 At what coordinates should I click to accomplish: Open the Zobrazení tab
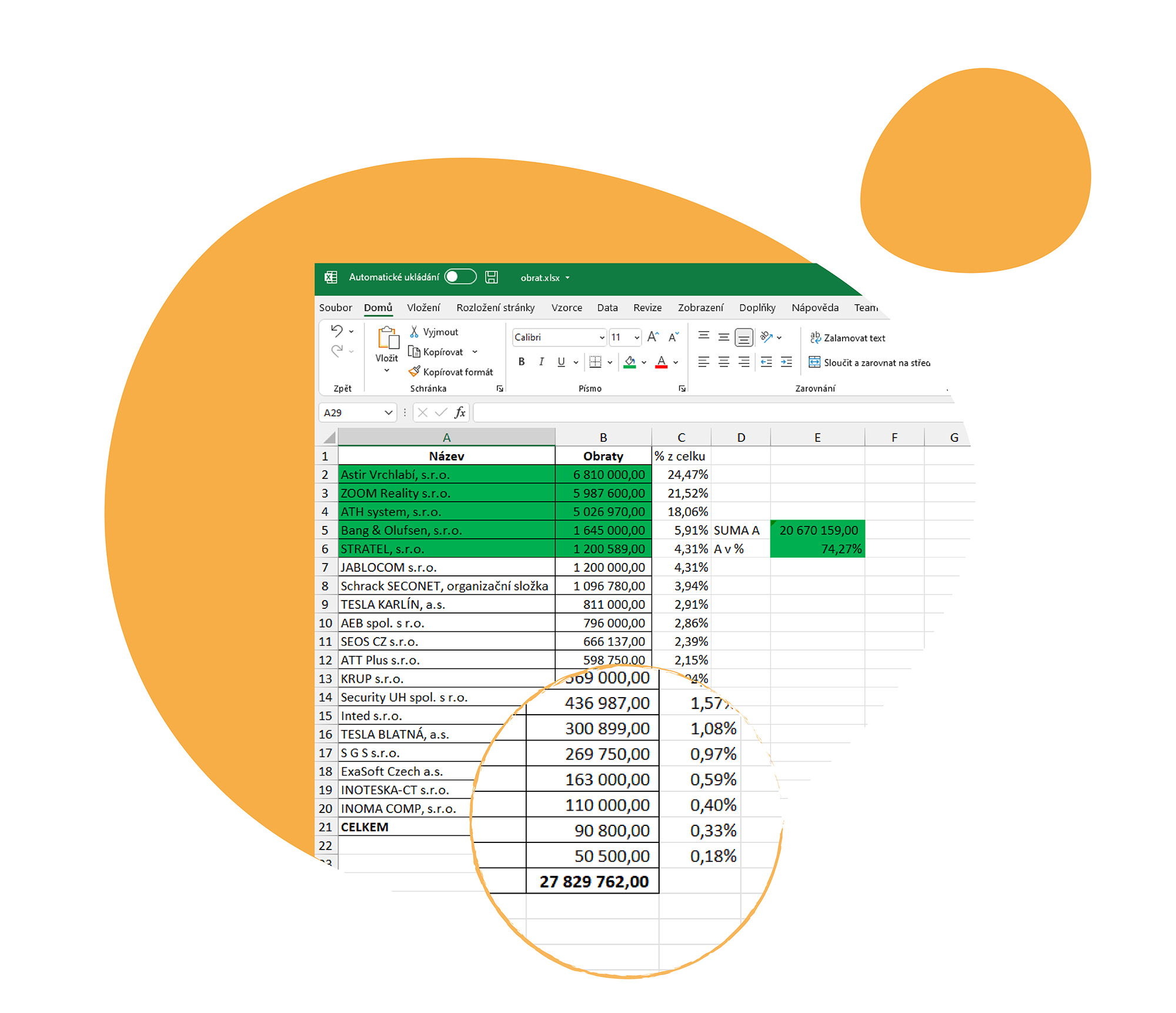(x=700, y=308)
